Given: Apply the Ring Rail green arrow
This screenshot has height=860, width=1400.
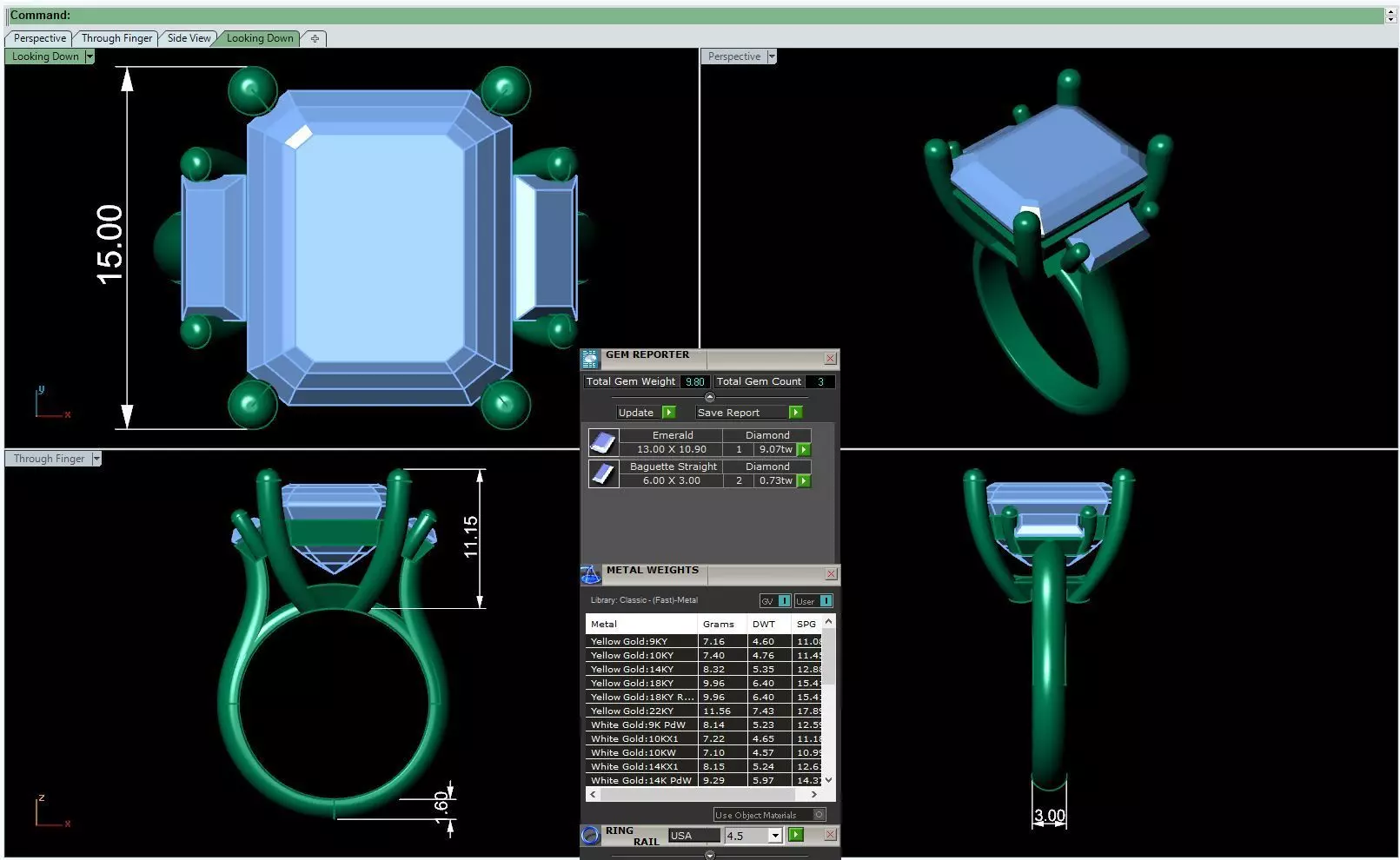Looking at the screenshot, I should point(795,835).
